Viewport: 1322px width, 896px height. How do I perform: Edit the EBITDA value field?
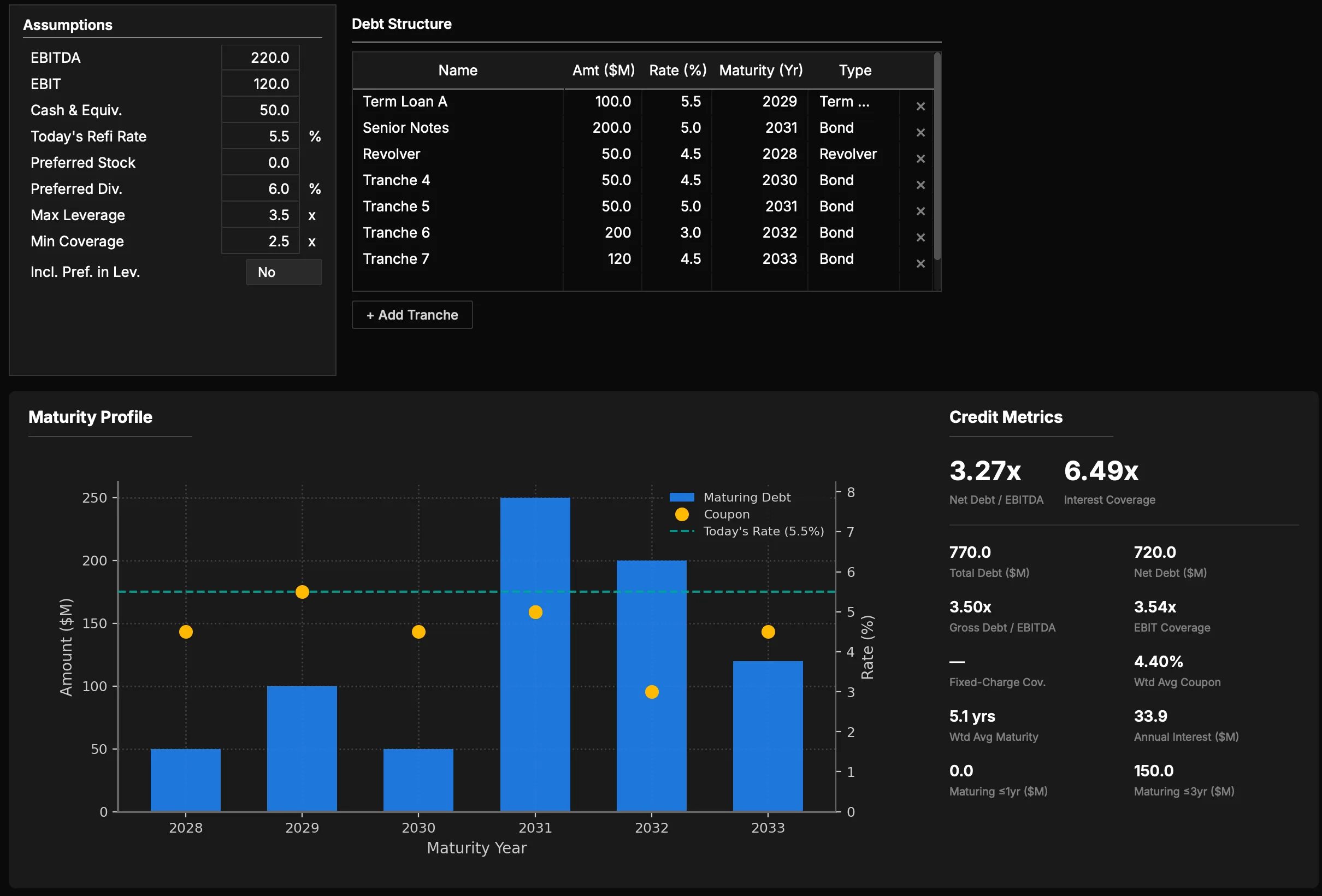tap(260, 57)
